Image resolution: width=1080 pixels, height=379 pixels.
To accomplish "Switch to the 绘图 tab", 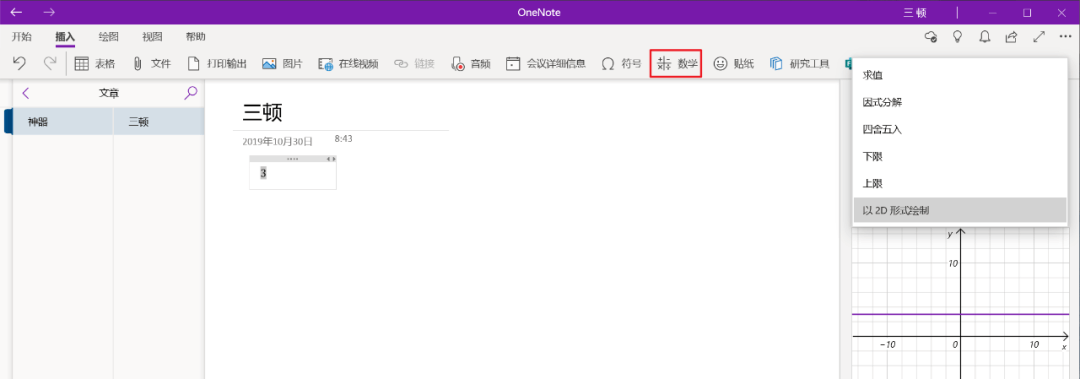I will click(x=108, y=37).
